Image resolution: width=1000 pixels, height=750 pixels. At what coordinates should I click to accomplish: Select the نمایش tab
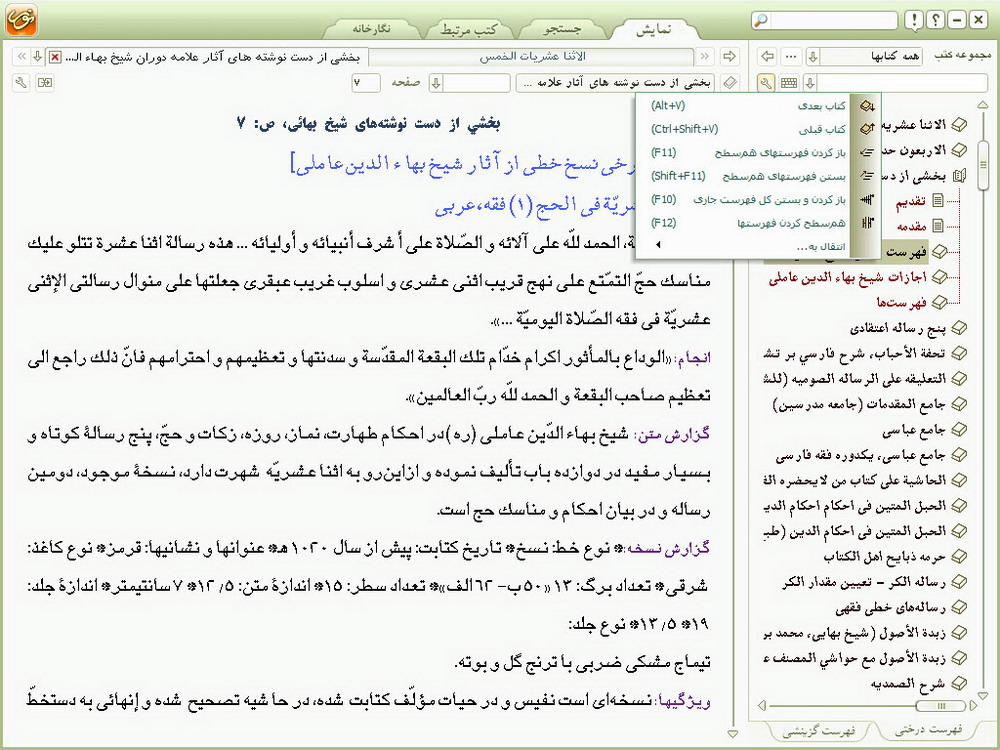[x=653, y=29]
